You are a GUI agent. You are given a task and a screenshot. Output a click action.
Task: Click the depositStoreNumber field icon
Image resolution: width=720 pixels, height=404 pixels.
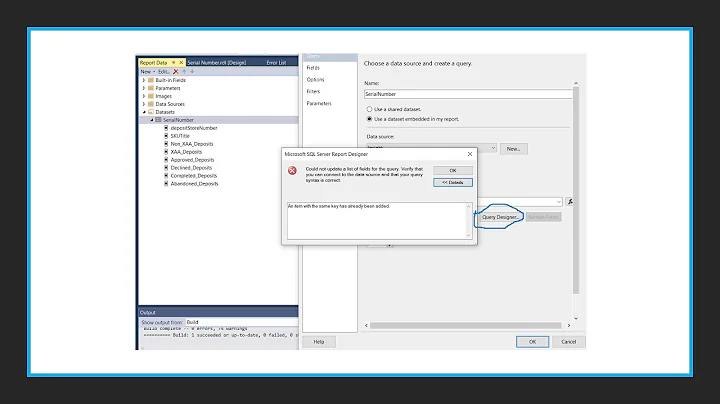point(166,127)
